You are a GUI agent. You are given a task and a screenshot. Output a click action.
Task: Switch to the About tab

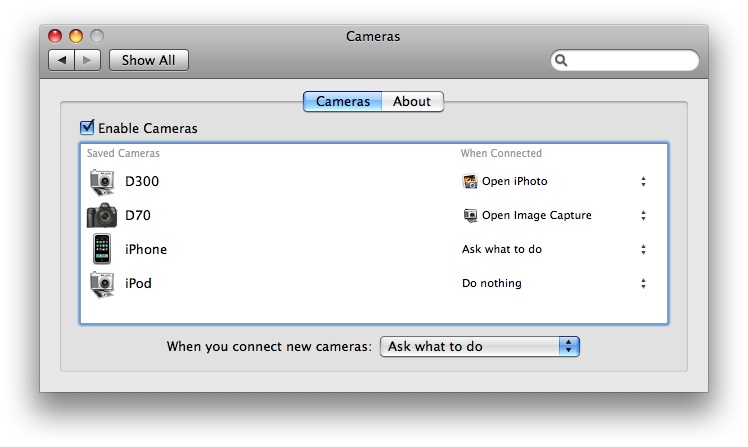tap(412, 102)
